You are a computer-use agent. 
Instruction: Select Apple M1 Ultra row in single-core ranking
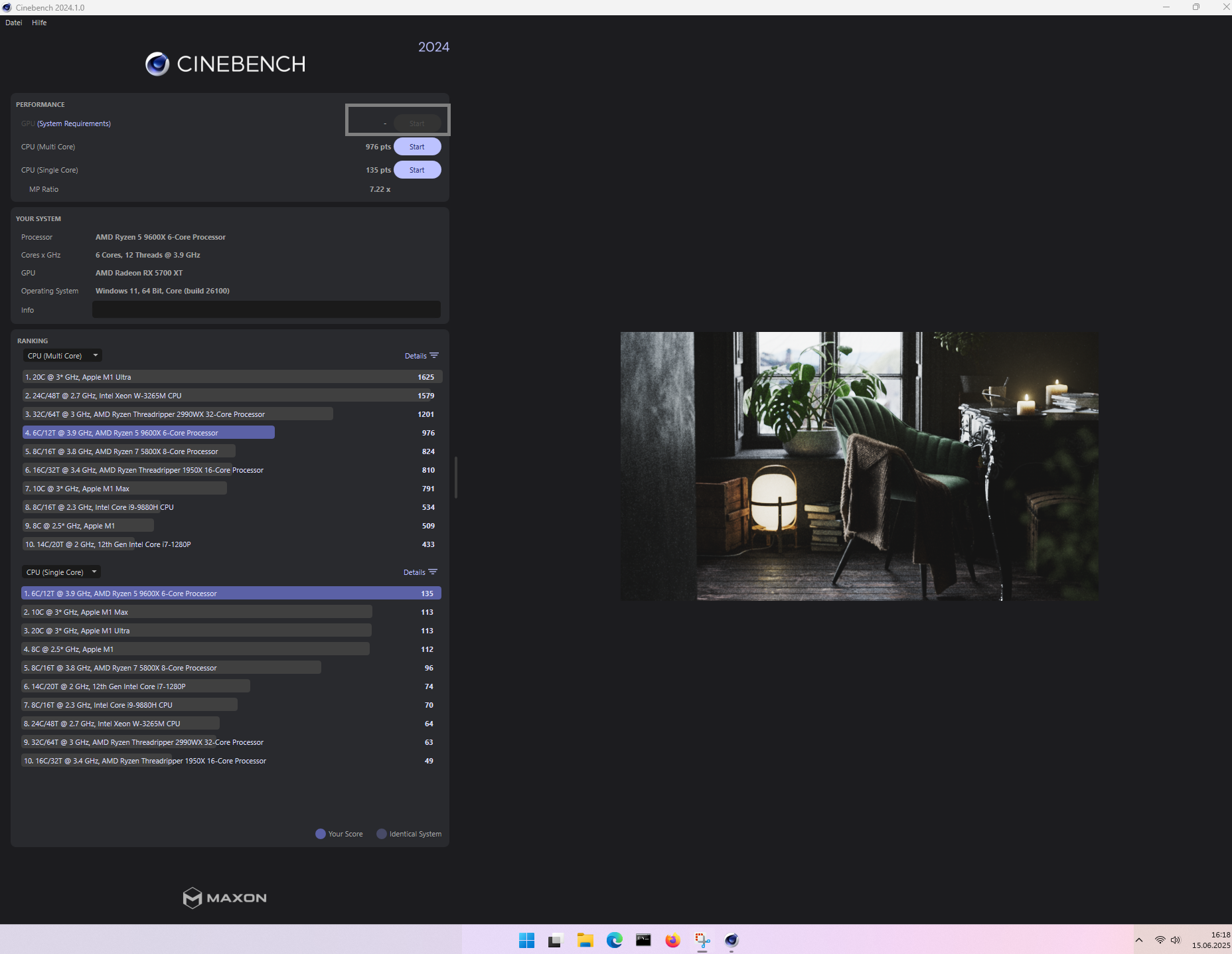click(231, 631)
